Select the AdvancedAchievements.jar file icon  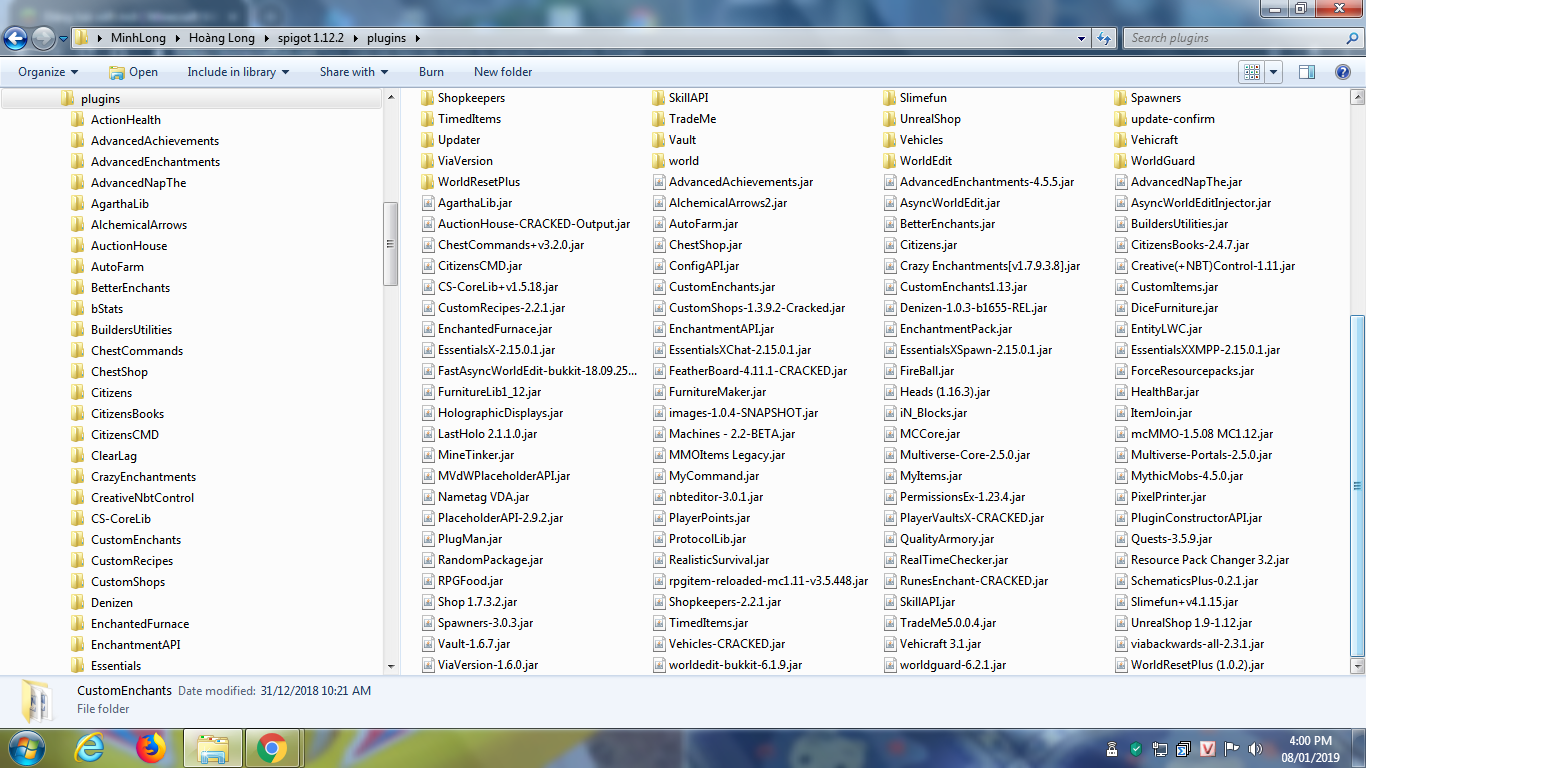(x=659, y=182)
